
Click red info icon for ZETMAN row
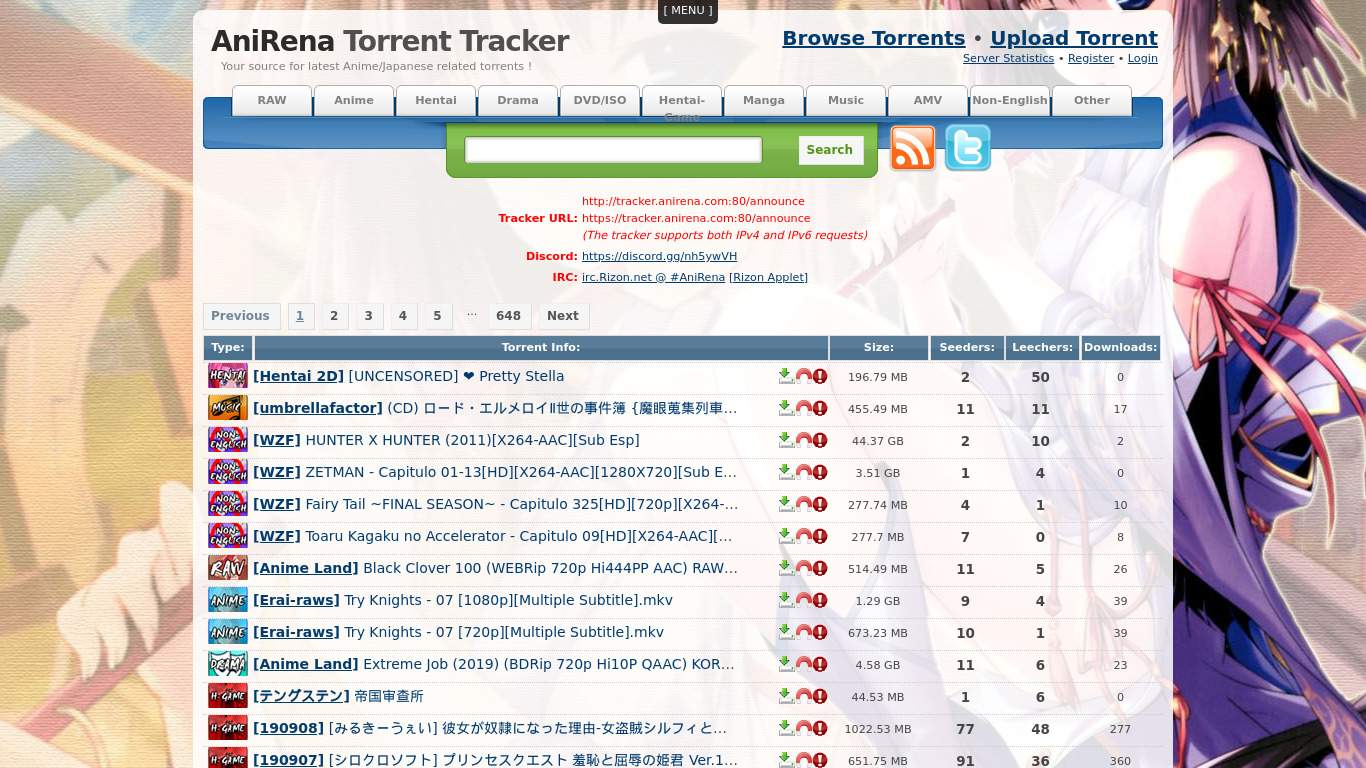[x=820, y=472]
